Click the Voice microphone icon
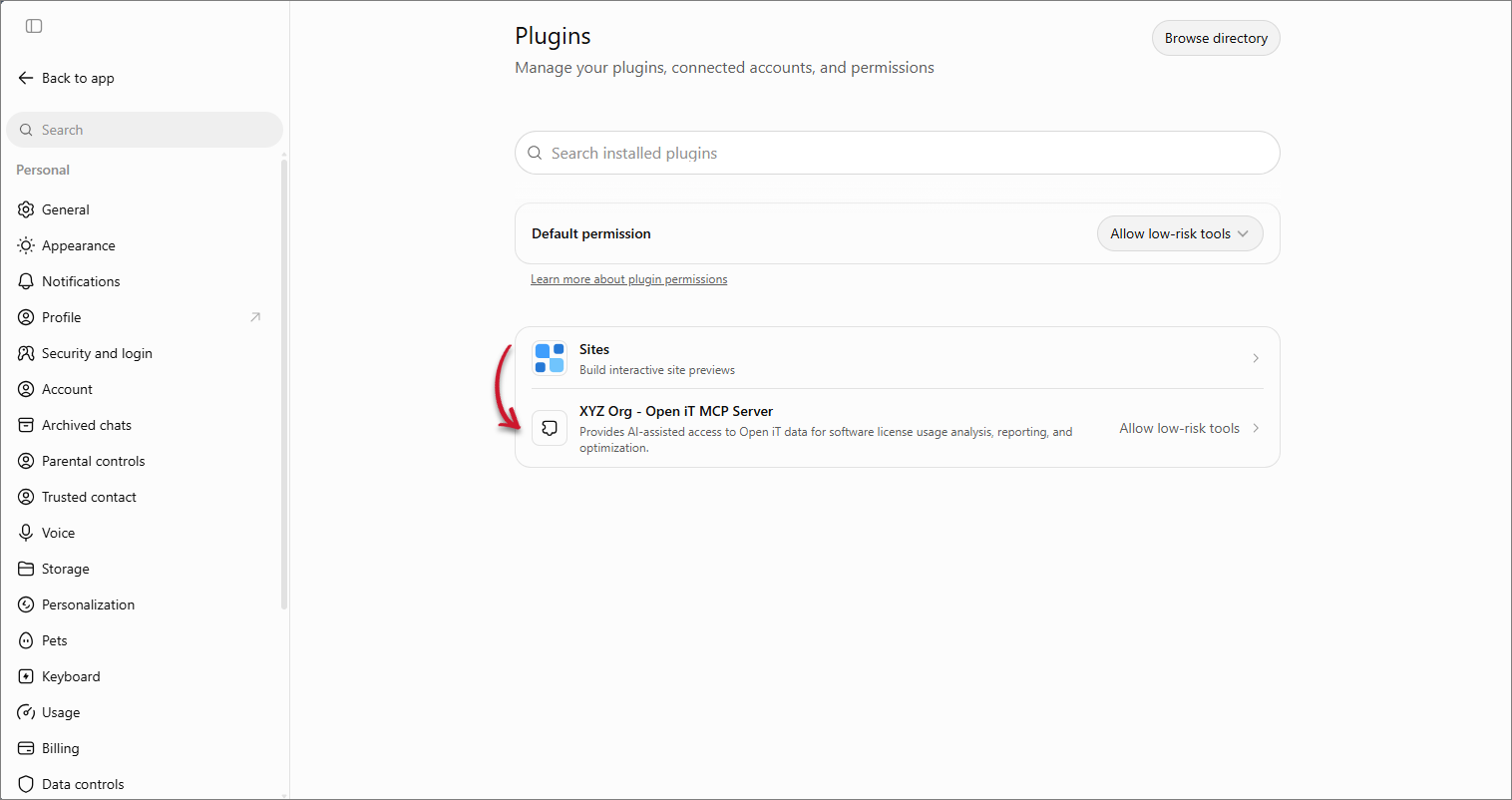1512x800 pixels. (26, 533)
